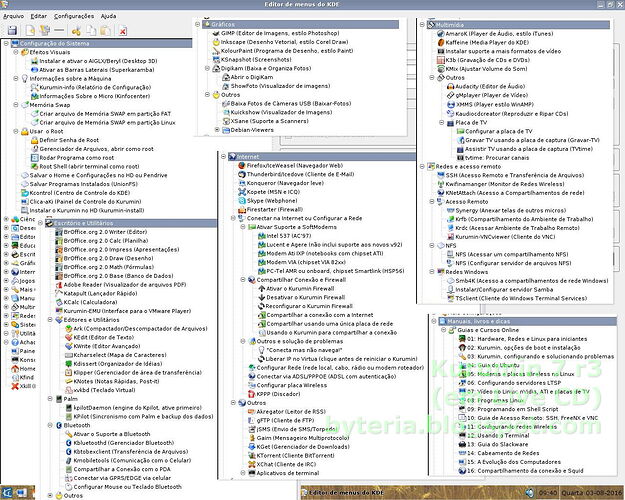Click the XChat IRC client icon

point(252,464)
